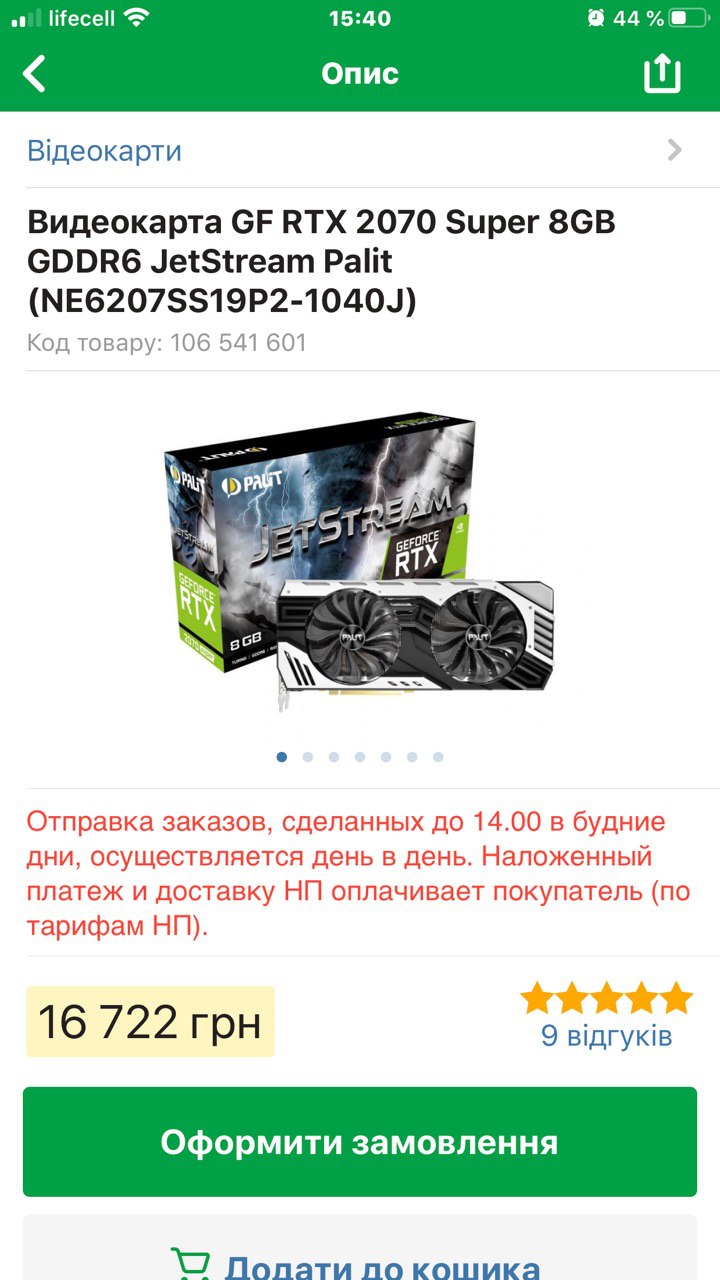This screenshot has height=1280, width=720.
Task: Open the 9 відгуків reviews link
Action: (x=607, y=1035)
